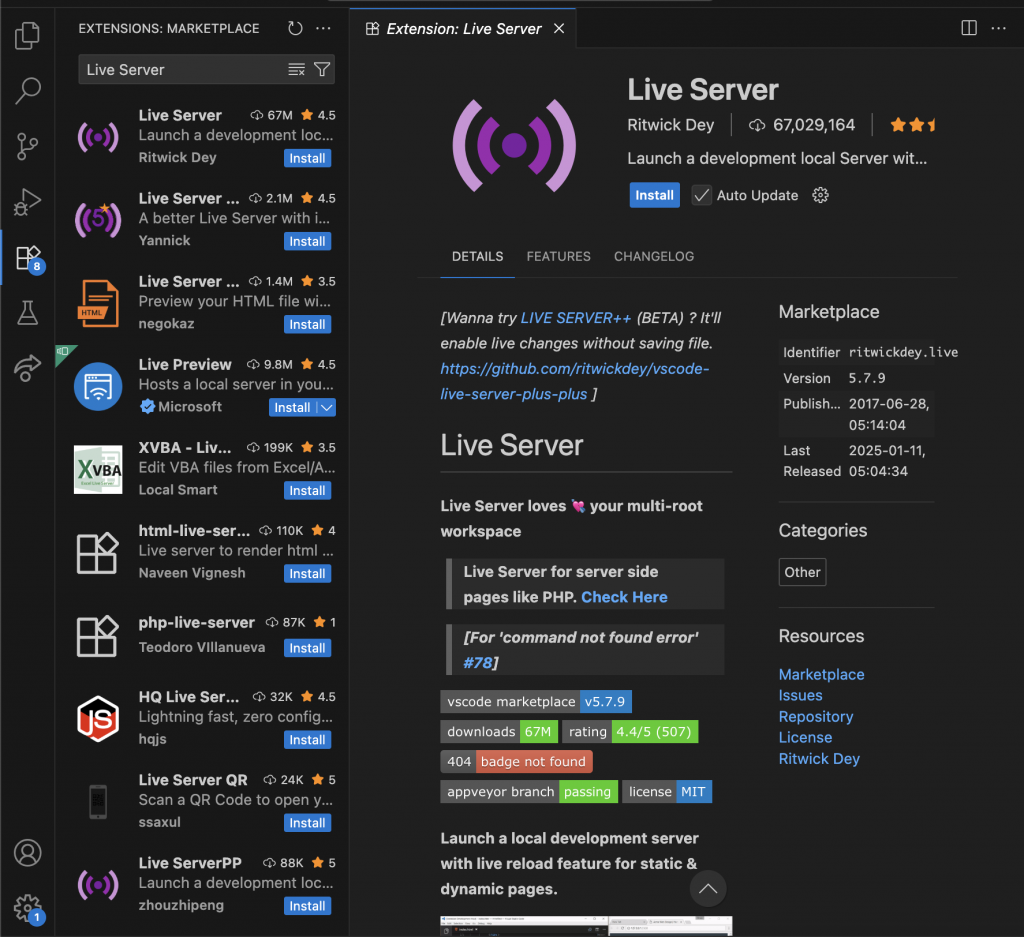Toggle the Auto Update checkbox
This screenshot has height=937, width=1024.
[x=701, y=195]
